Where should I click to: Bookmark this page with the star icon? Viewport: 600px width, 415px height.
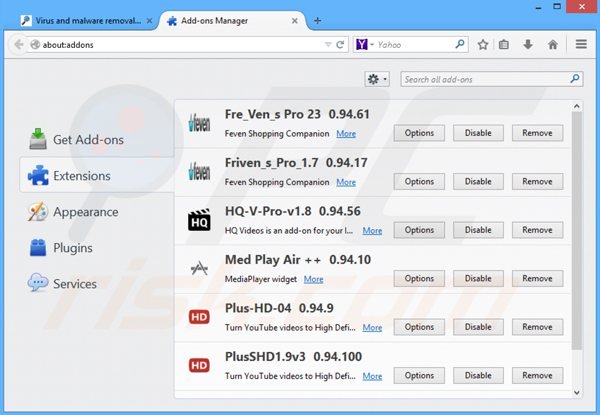[x=483, y=45]
